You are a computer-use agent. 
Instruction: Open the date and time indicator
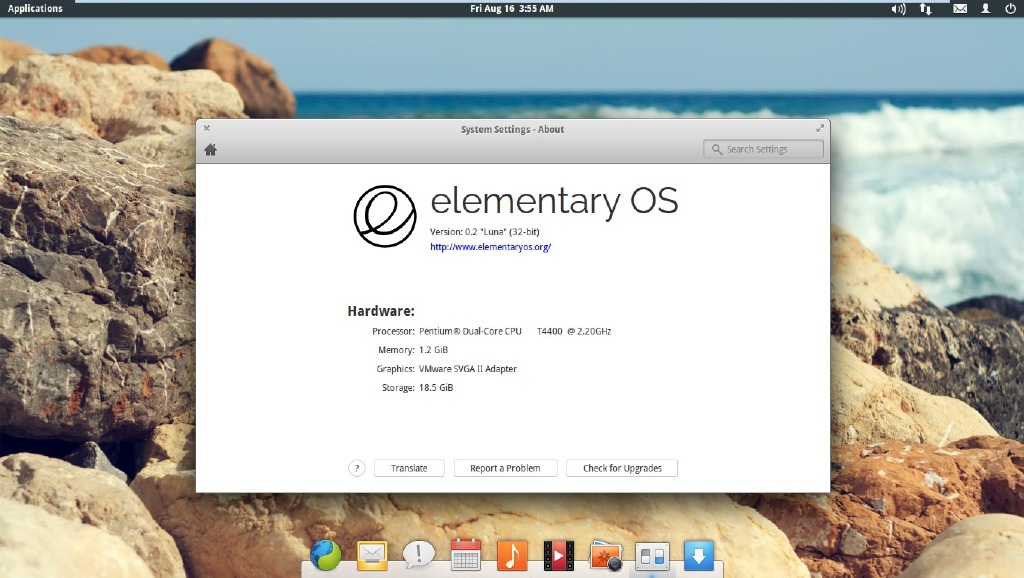coord(511,8)
